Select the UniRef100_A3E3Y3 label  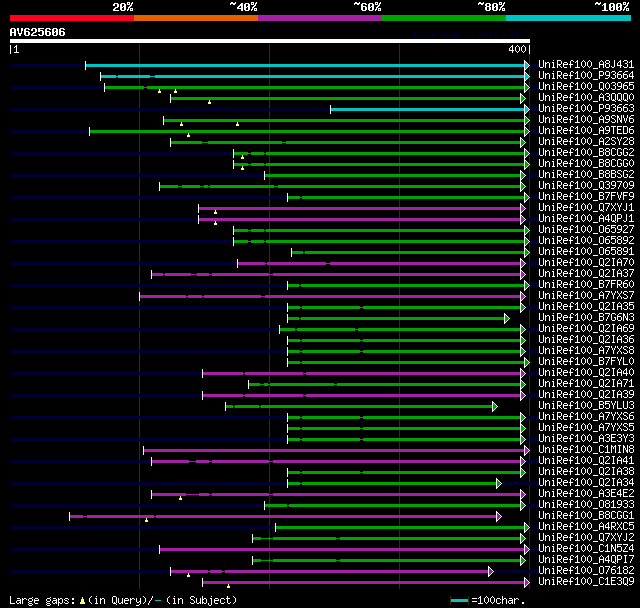click(x=586, y=439)
